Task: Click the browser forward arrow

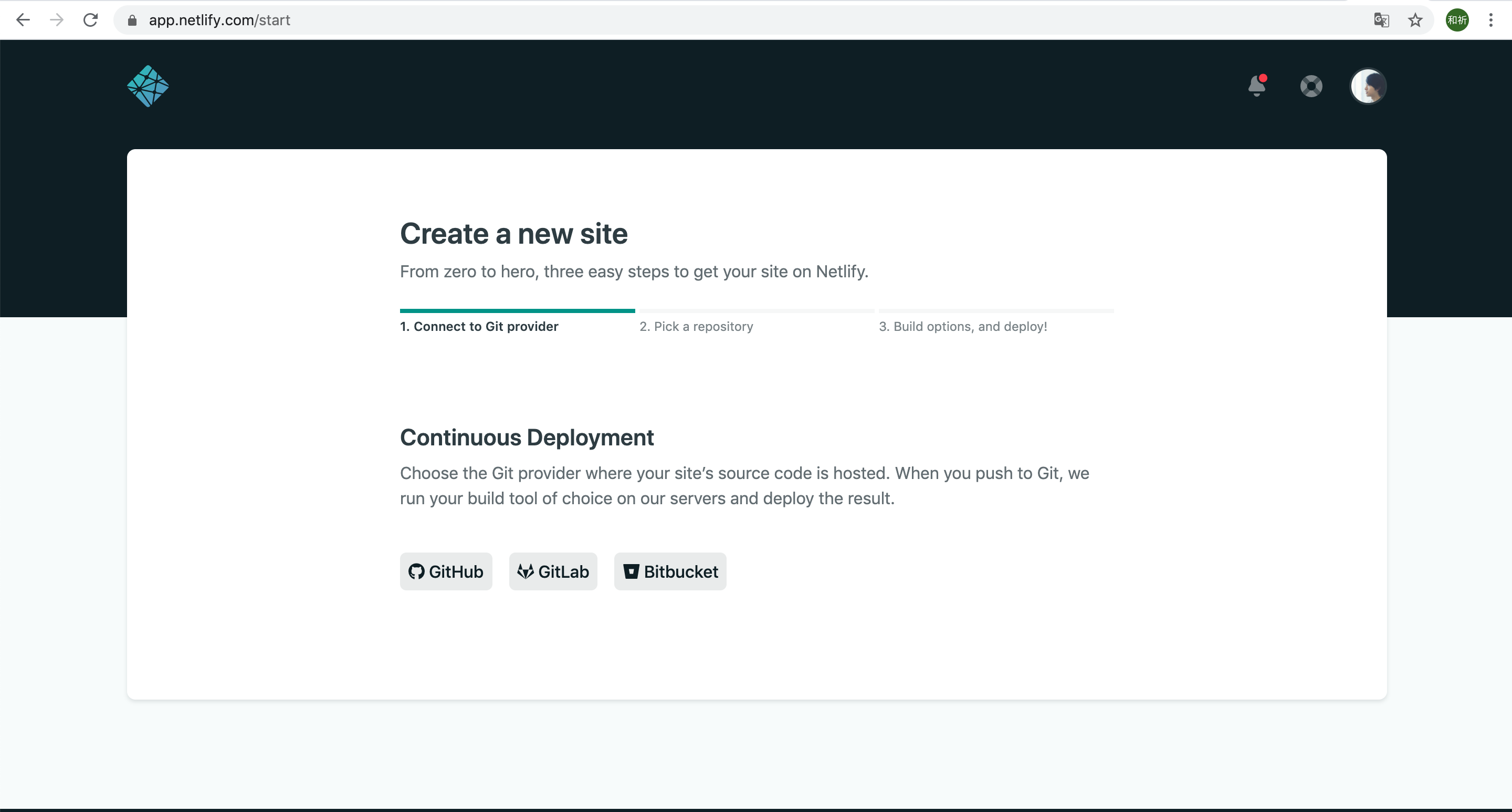Action: click(x=56, y=20)
